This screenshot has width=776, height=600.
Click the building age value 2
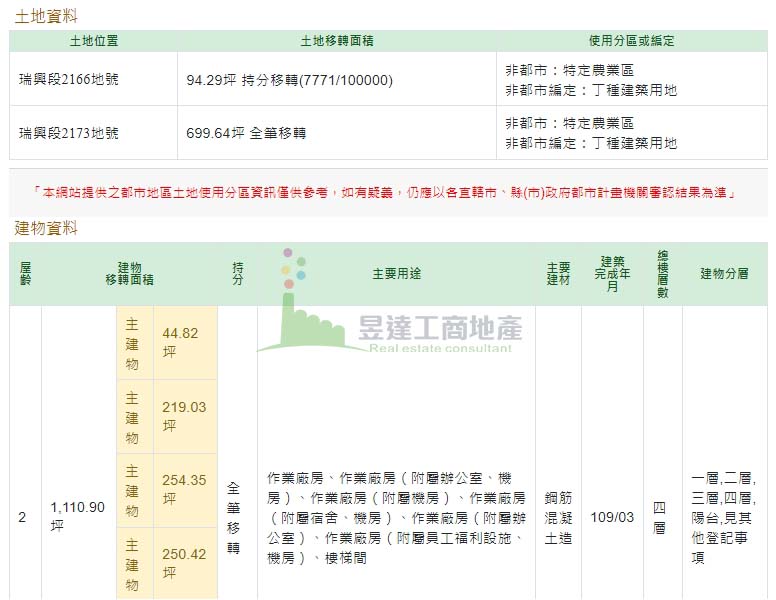[x=22, y=517]
